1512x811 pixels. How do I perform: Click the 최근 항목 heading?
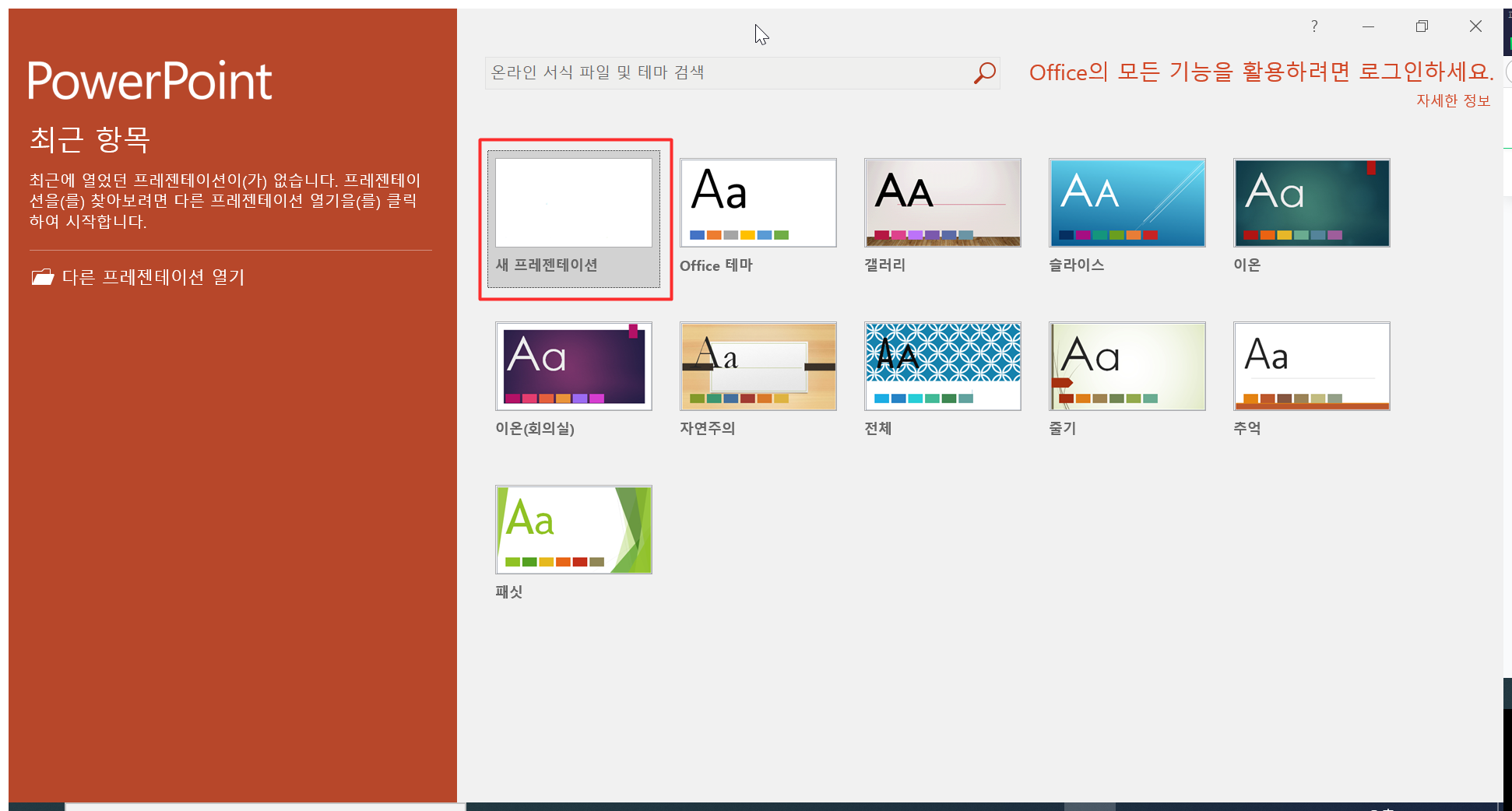pos(90,139)
